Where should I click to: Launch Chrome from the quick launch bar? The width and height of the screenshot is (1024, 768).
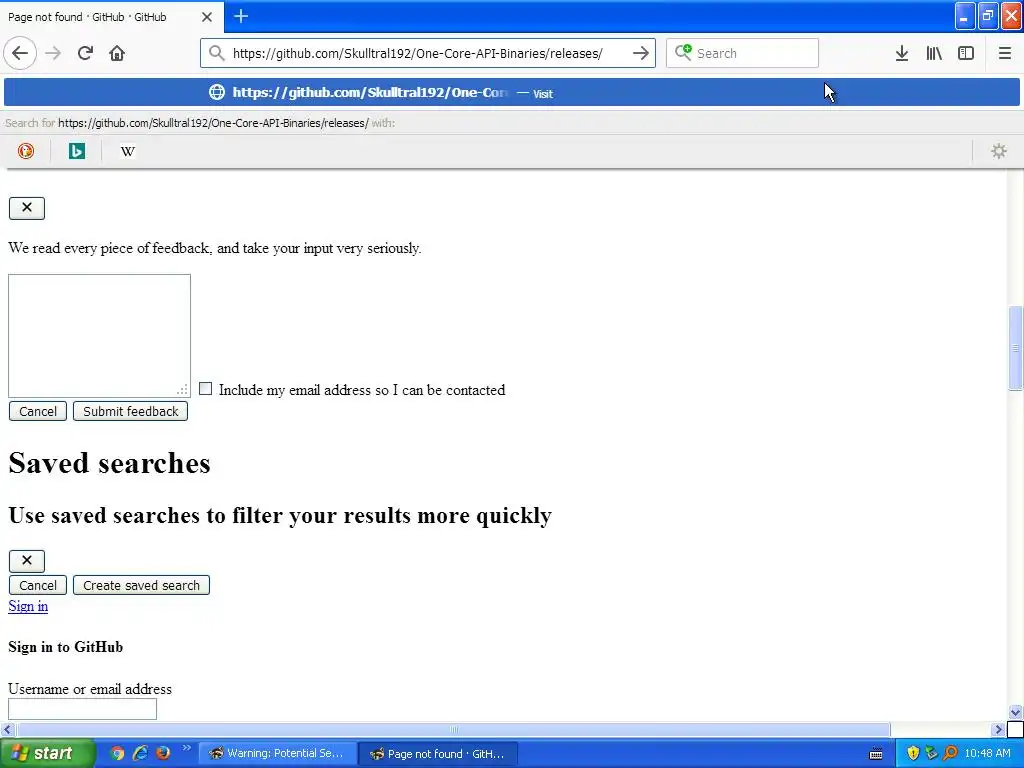pos(117,753)
